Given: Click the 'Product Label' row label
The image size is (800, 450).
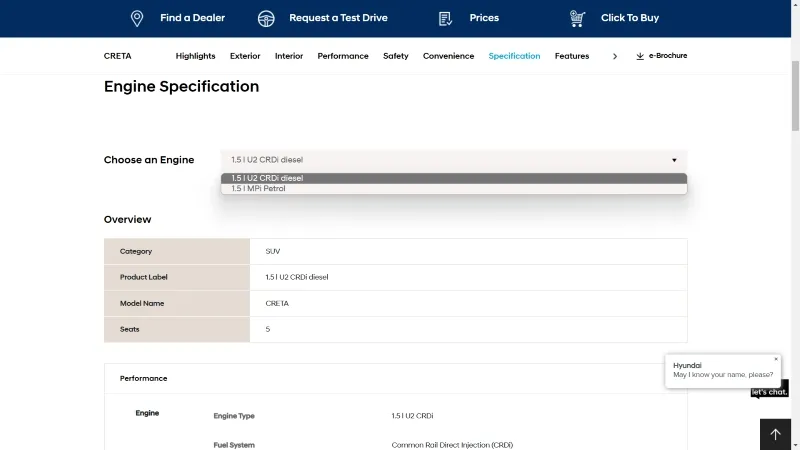Looking at the screenshot, I should tap(143, 277).
